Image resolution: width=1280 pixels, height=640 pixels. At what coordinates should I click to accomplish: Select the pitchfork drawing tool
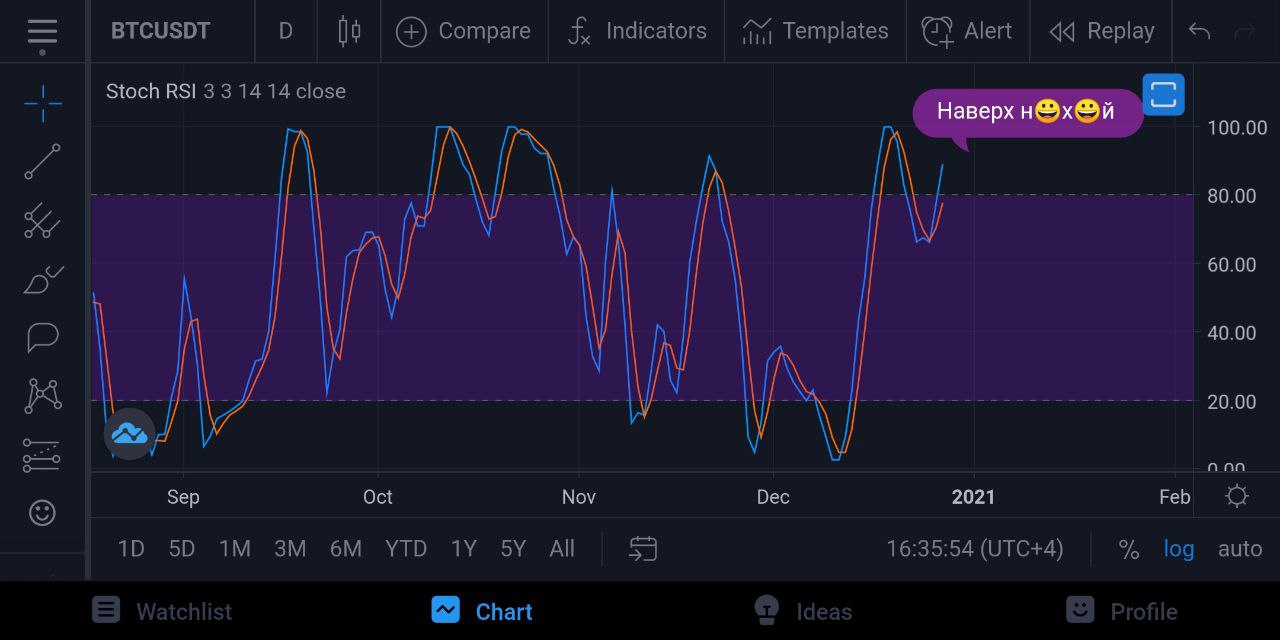tap(42, 221)
